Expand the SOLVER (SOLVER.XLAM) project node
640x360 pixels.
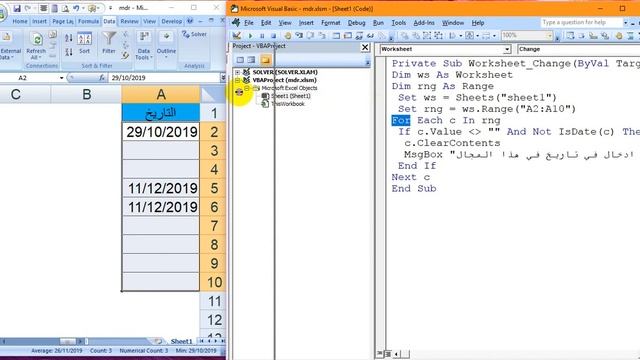238,72
